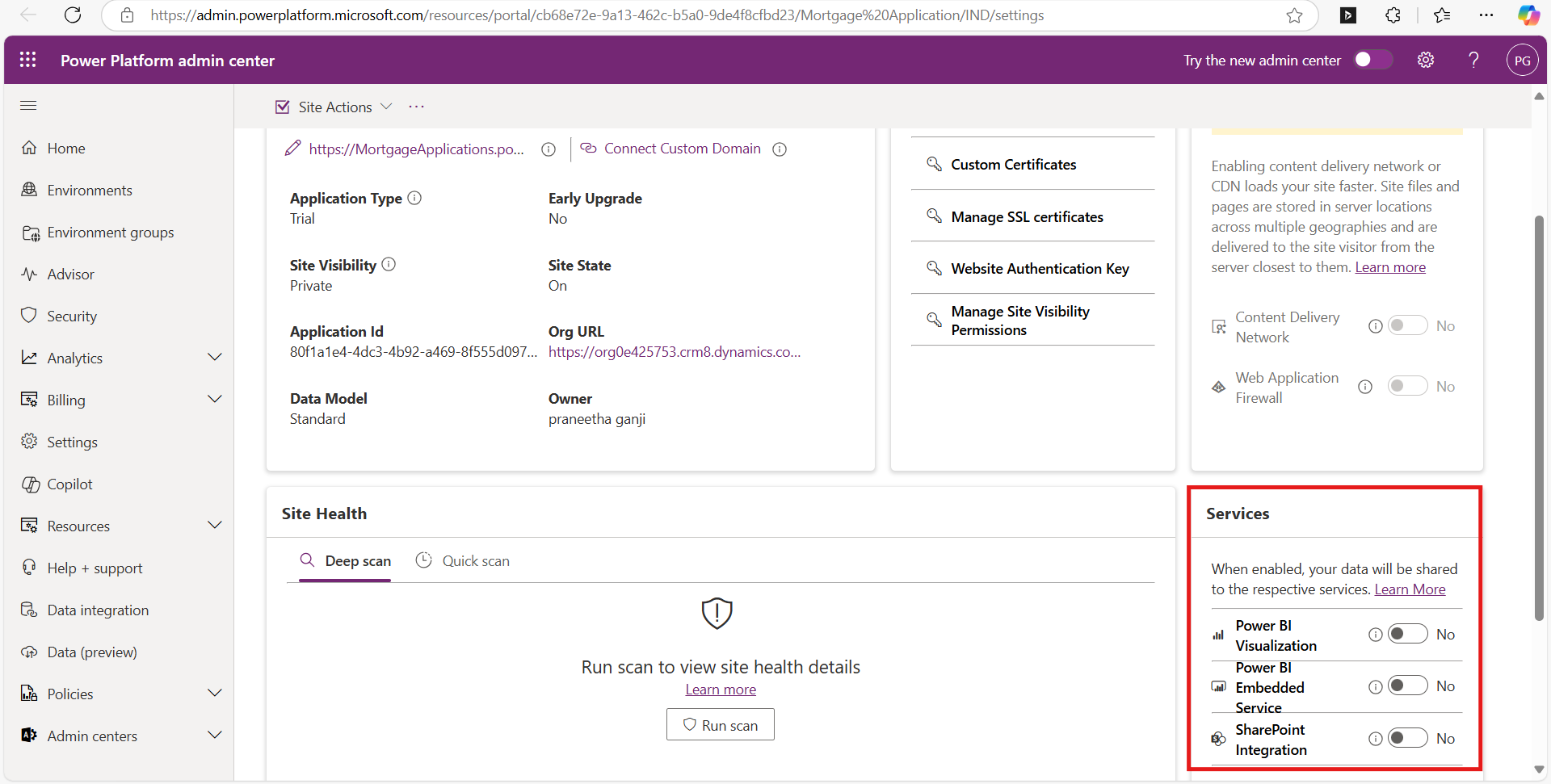Click the page vertical scrollbar
Screen dimensions: 1551x784
tap(1539, 420)
